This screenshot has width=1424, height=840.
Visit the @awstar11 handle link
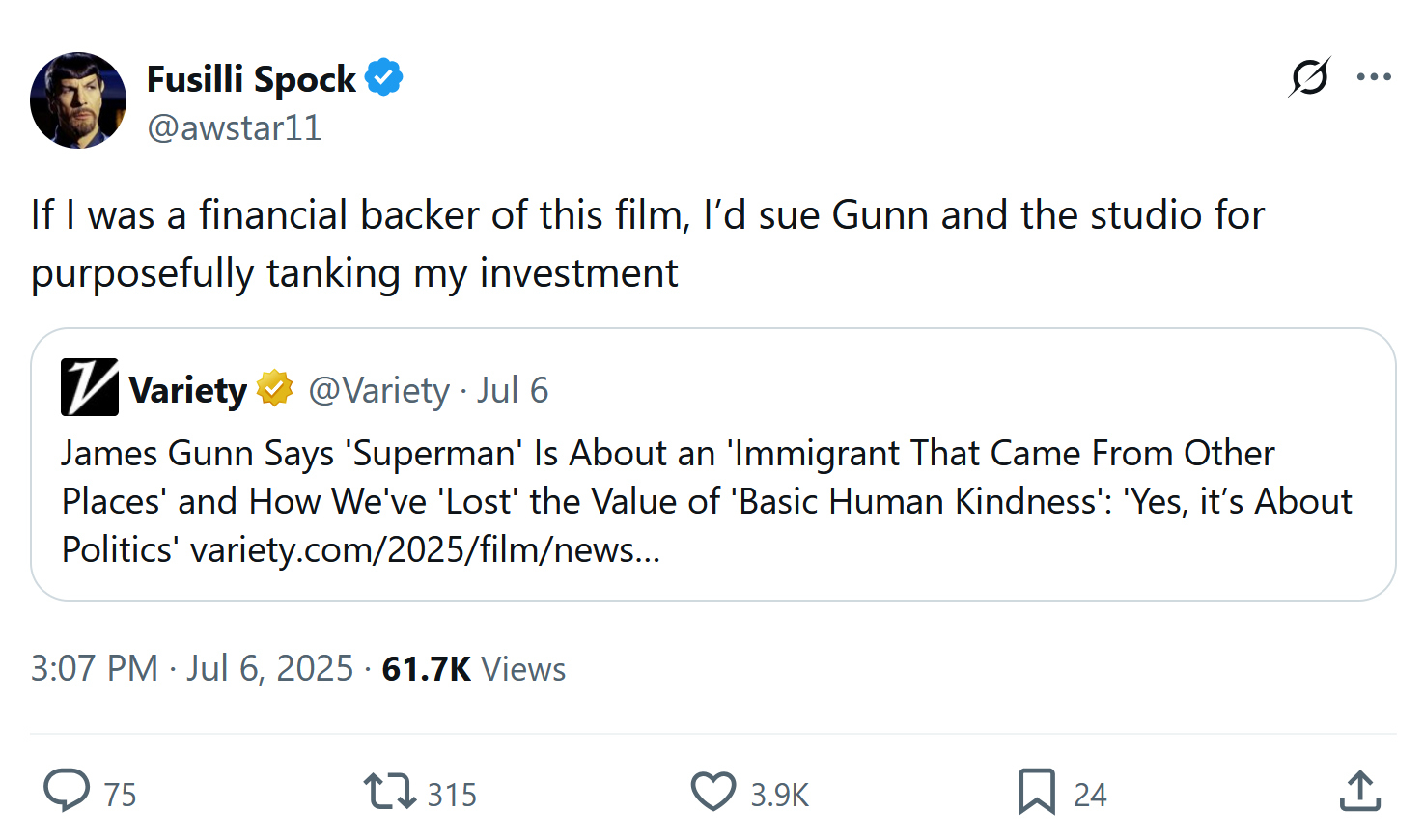[234, 127]
